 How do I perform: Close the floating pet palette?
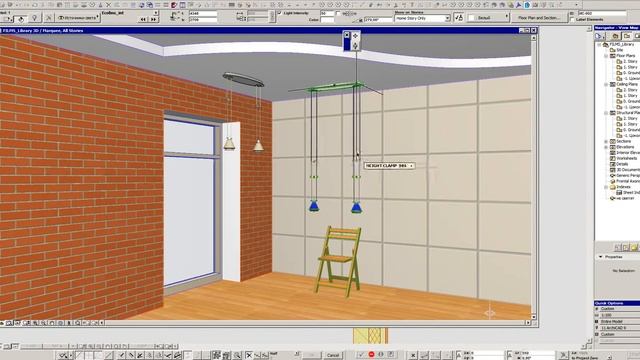[347, 35]
